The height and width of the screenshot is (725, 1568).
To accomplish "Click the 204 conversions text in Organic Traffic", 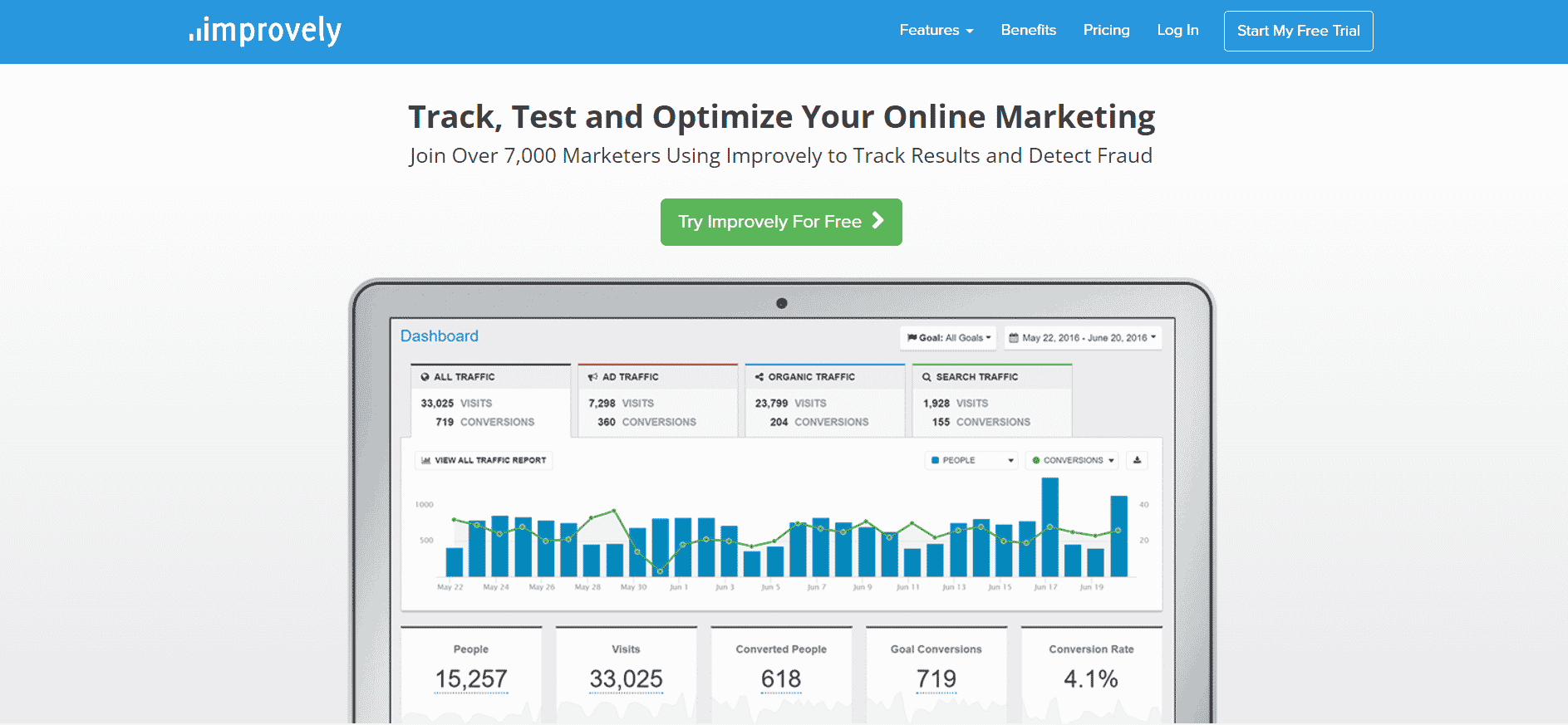I will point(819,423).
